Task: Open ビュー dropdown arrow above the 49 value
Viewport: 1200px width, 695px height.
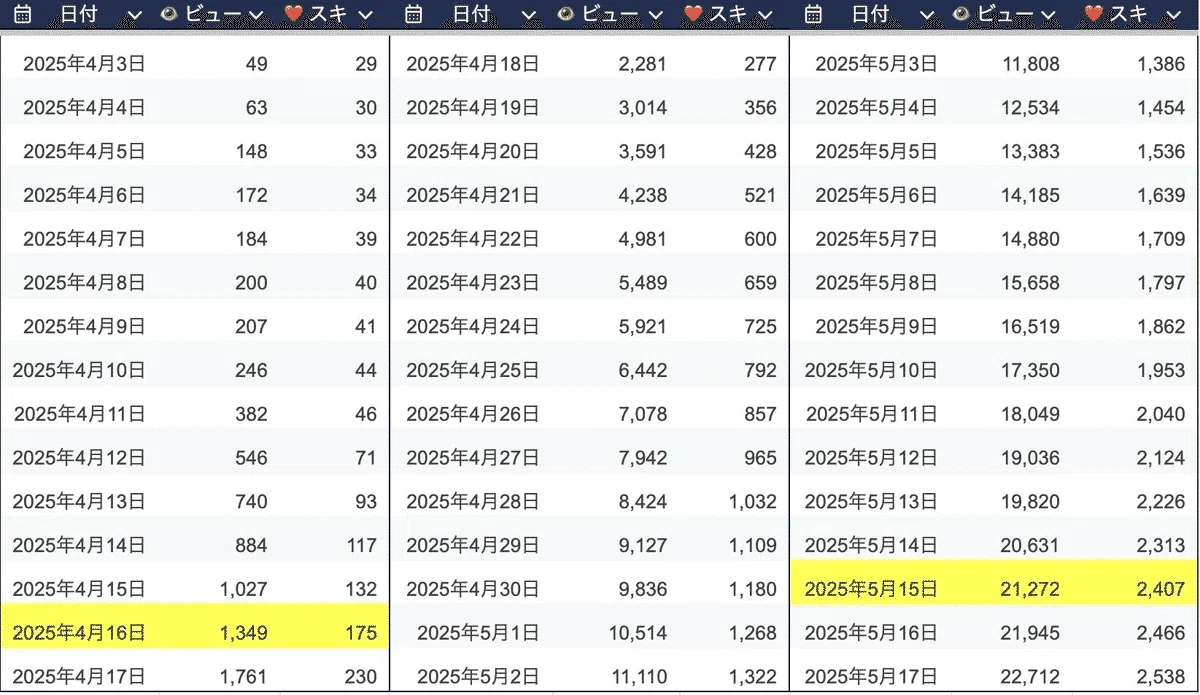Action: 256,15
